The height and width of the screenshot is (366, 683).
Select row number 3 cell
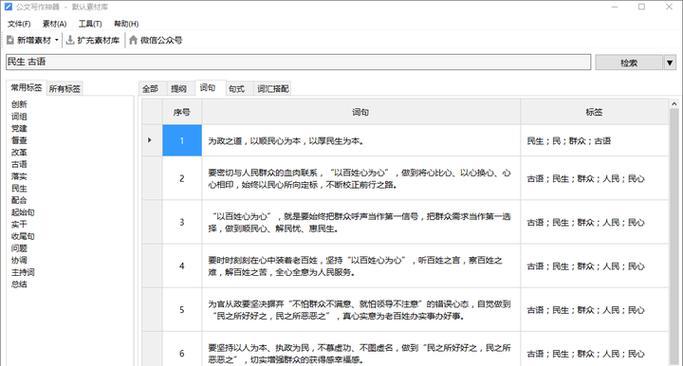182,222
